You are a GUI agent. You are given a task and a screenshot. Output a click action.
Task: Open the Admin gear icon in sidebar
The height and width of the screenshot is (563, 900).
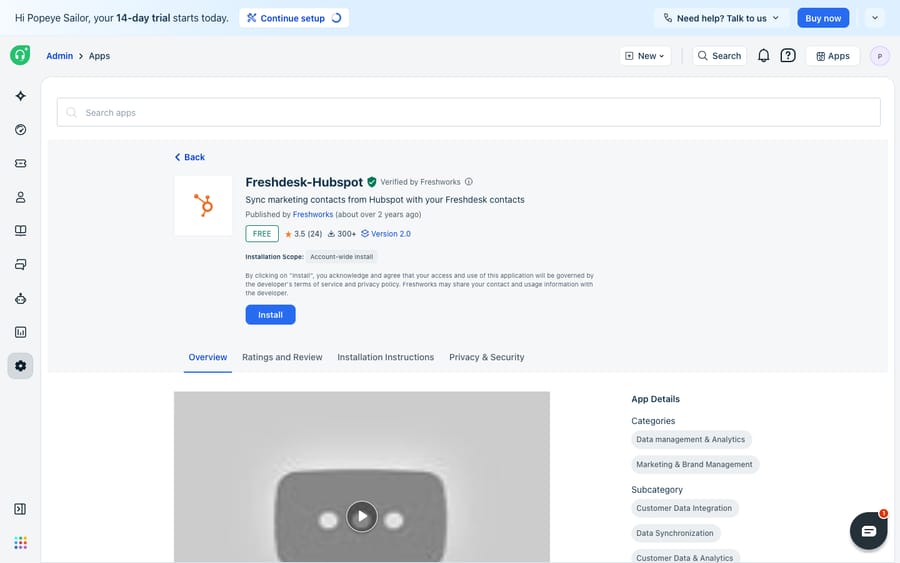(21, 366)
